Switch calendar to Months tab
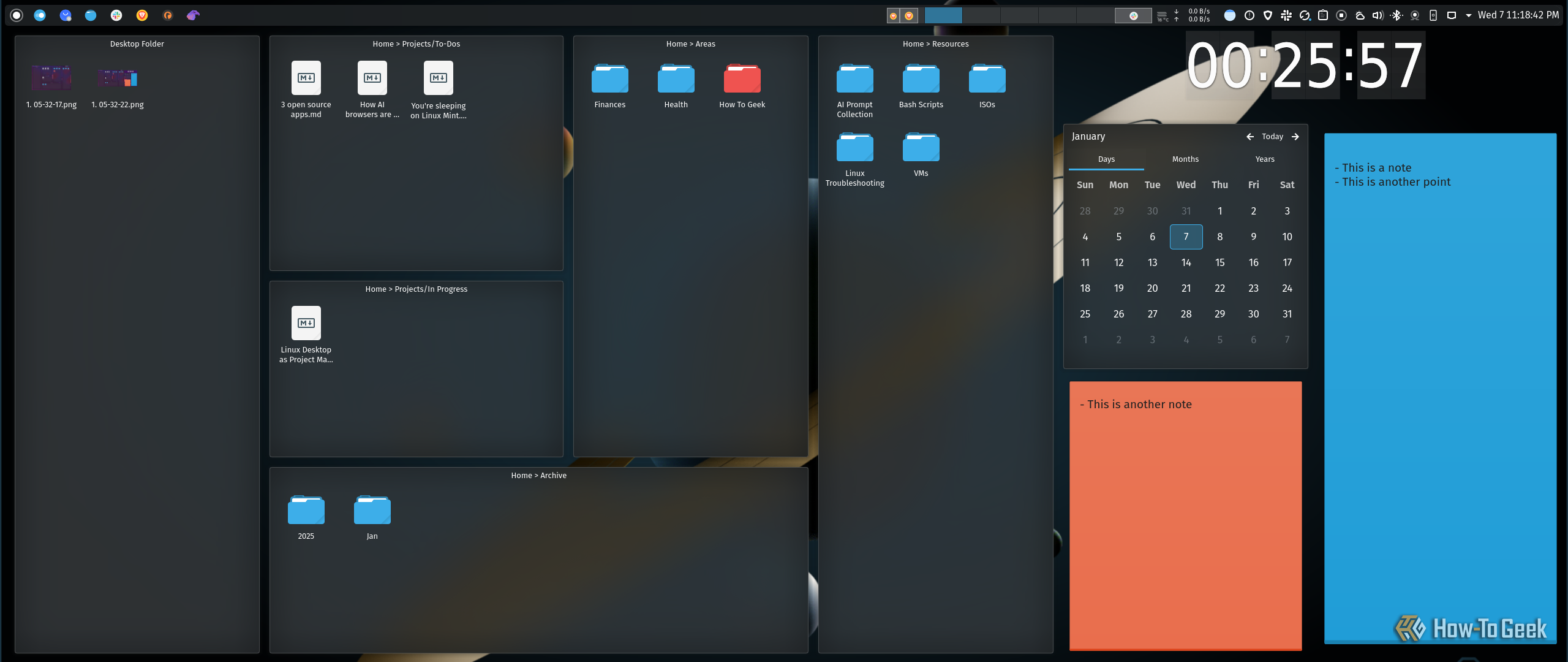This screenshot has height=662, width=1568. tap(1185, 159)
